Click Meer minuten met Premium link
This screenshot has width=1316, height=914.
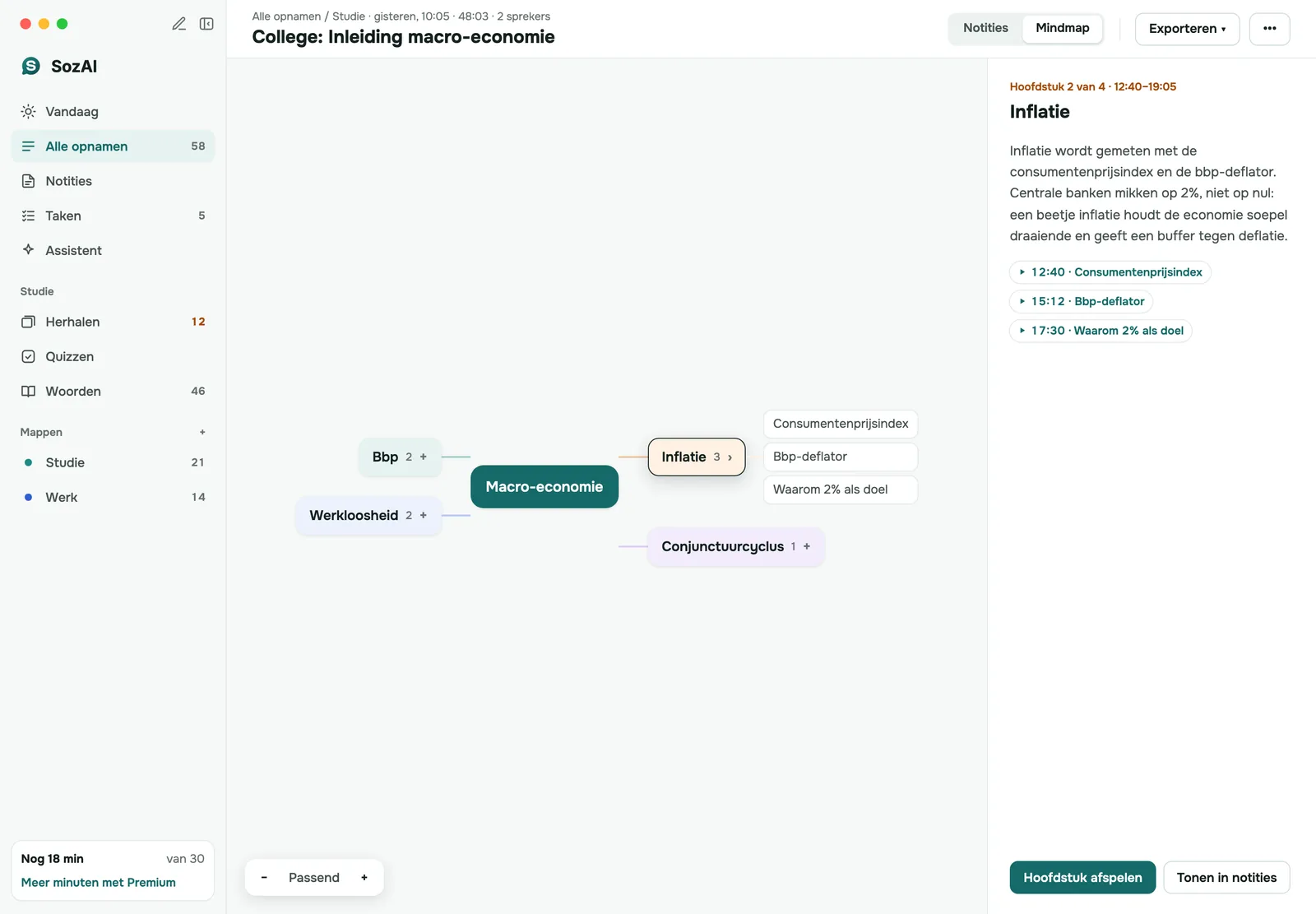tap(99, 882)
